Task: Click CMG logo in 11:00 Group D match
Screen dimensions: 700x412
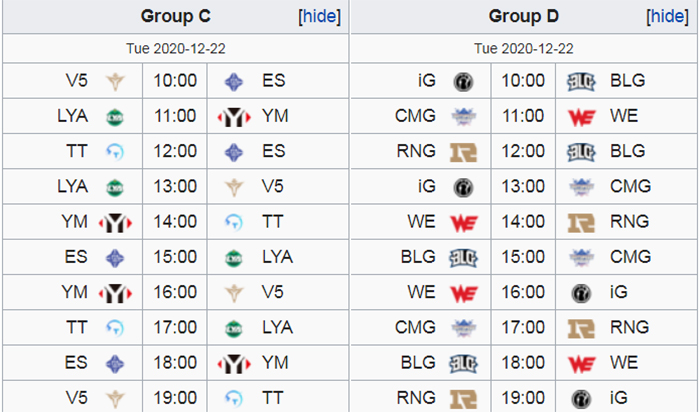Action: click(463, 117)
